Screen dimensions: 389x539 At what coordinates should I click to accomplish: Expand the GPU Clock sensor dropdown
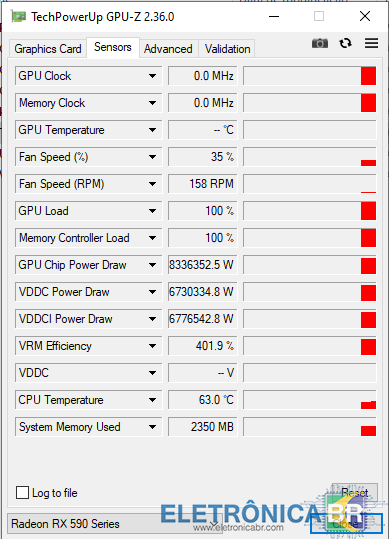click(x=152, y=76)
